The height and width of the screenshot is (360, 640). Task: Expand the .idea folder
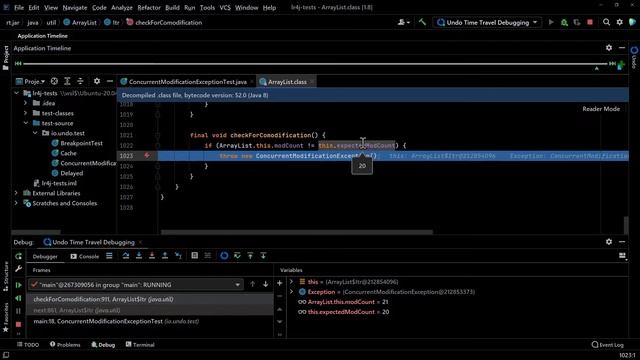[x=25, y=103]
